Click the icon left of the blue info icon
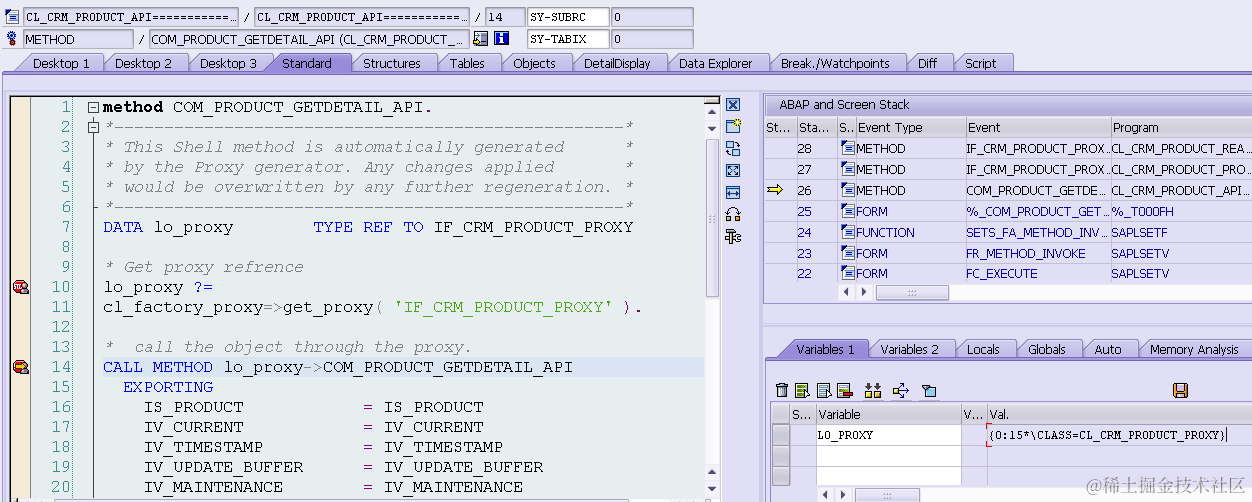Screen dimensions: 1252x502 (x=480, y=39)
